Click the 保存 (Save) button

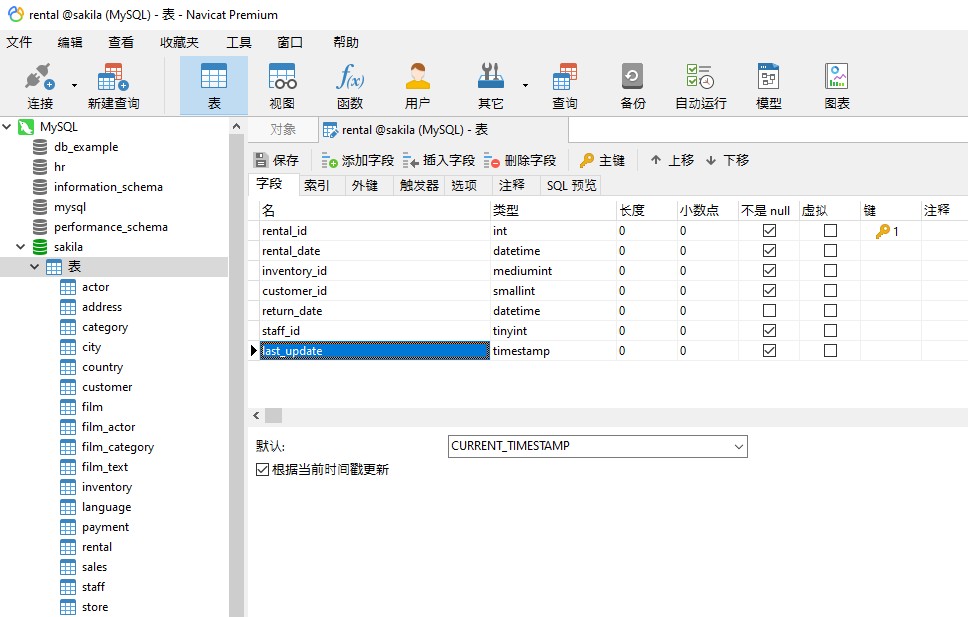[277, 161]
